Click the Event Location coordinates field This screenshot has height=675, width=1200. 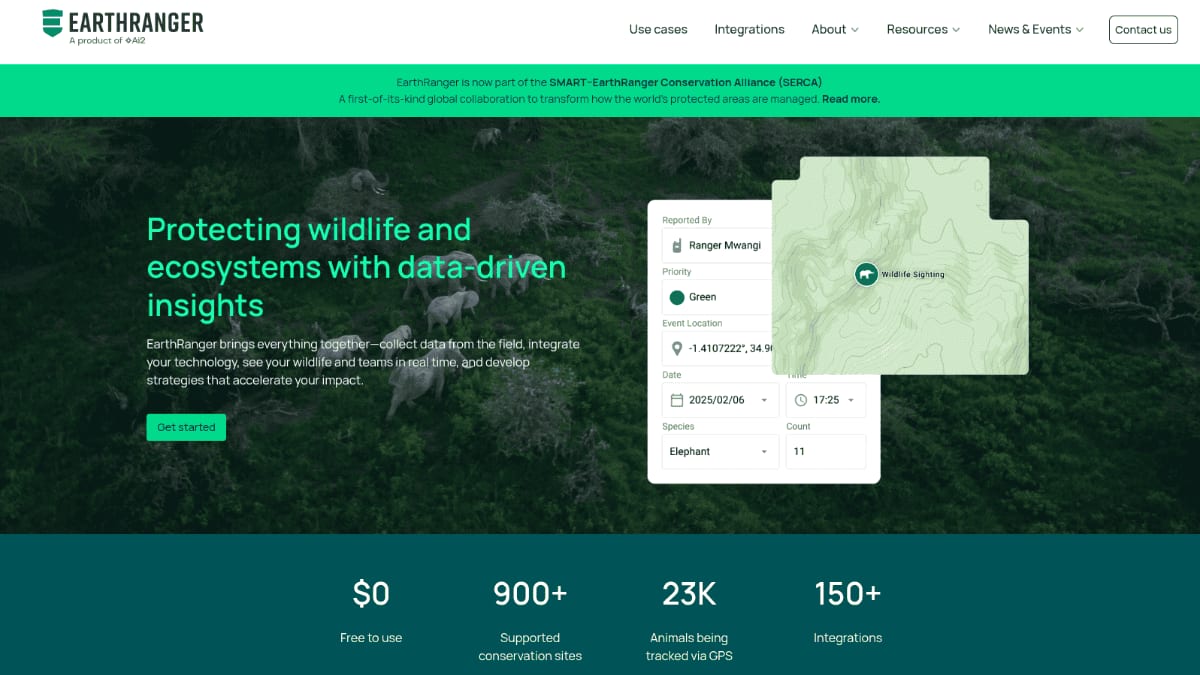point(717,348)
